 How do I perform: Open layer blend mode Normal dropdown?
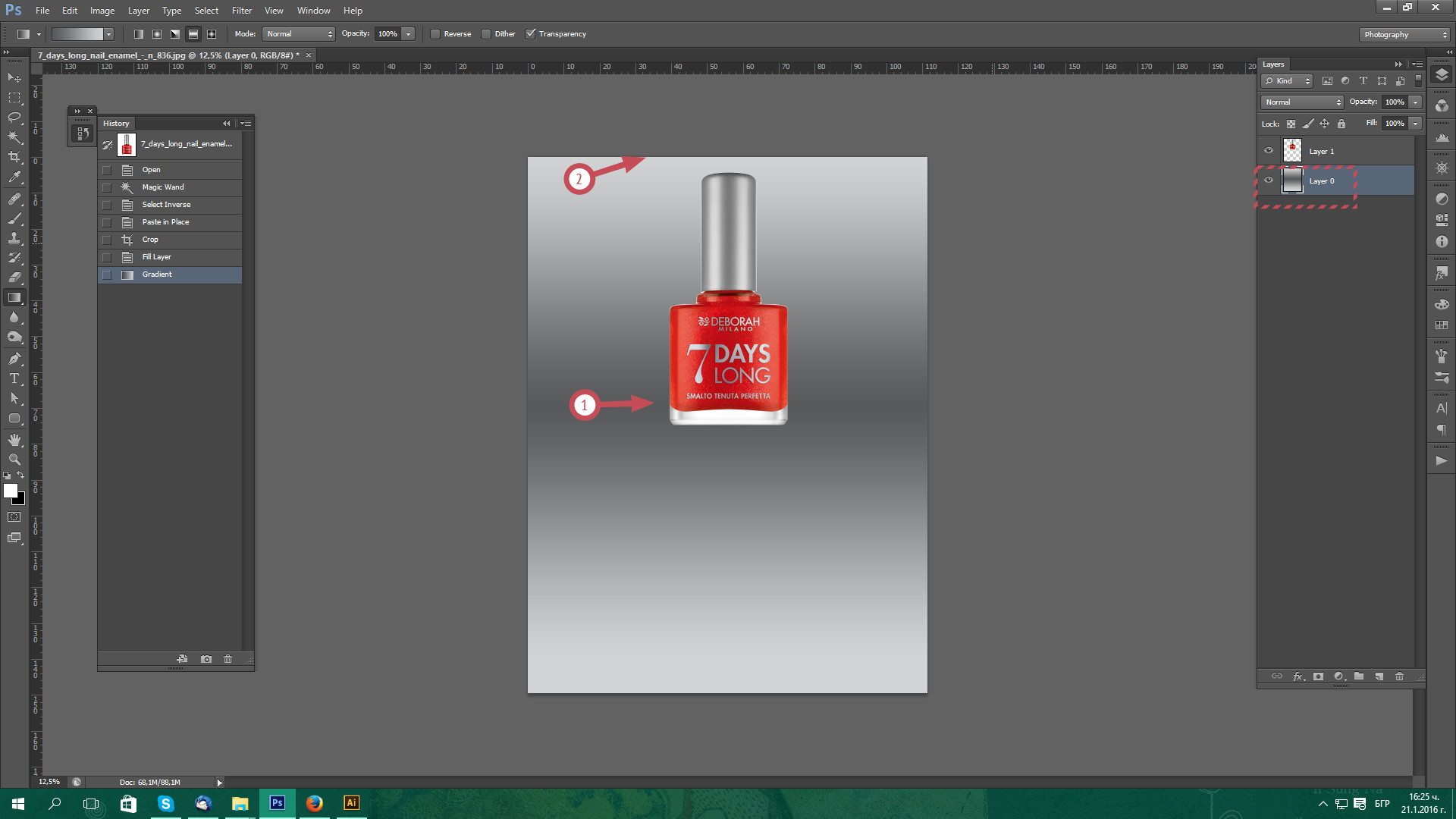point(1302,102)
